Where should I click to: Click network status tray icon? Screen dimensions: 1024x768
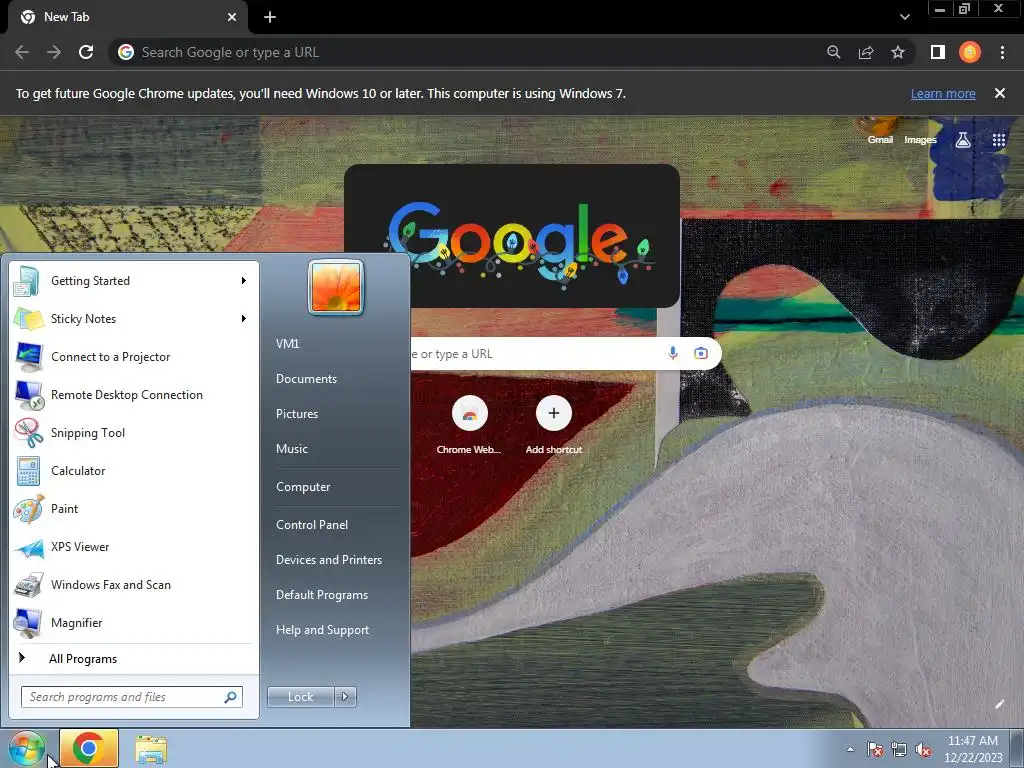click(x=899, y=749)
